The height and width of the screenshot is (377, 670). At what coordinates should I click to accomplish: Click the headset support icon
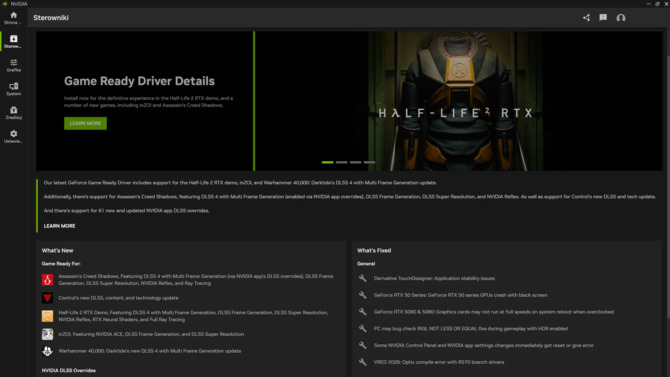pyautogui.click(x=621, y=18)
